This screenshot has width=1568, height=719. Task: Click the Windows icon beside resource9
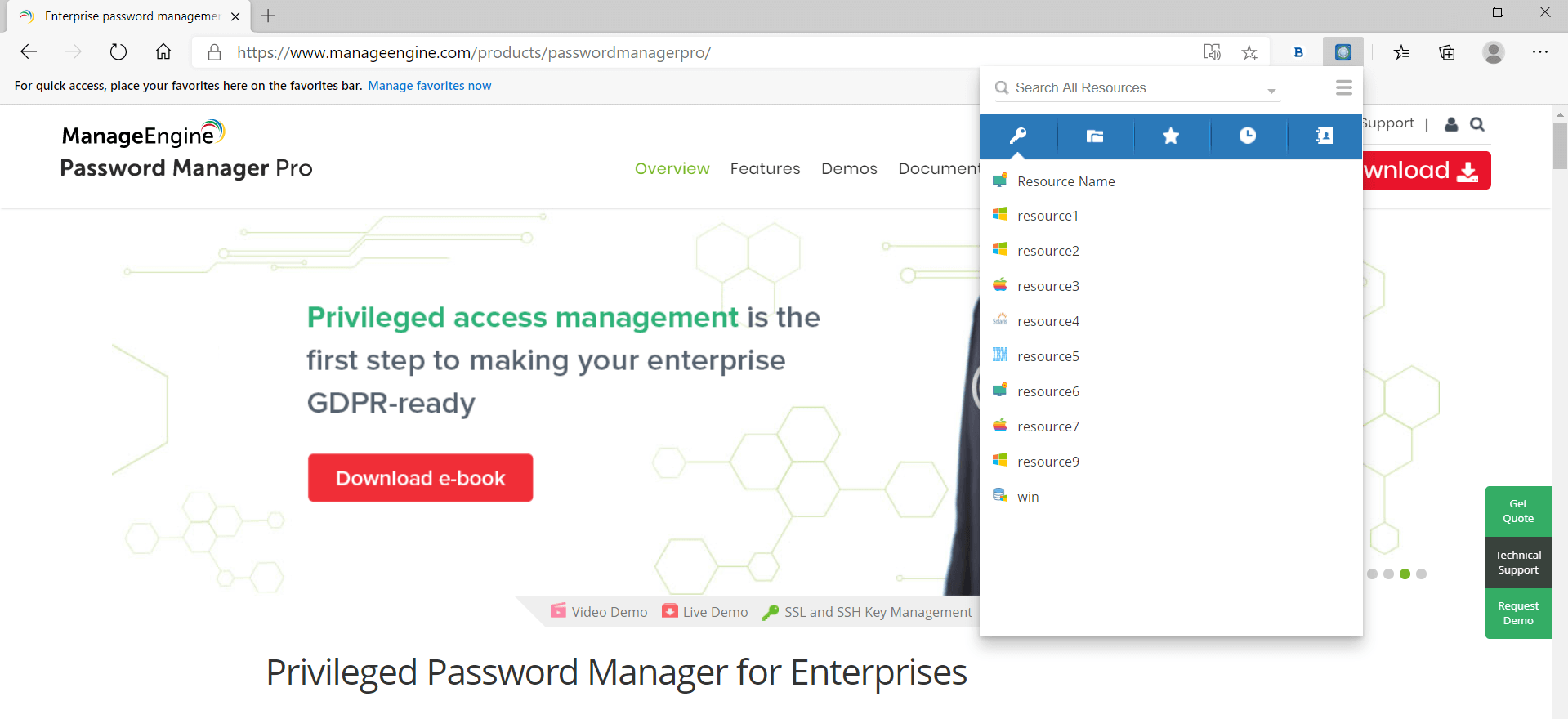[x=1000, y=460]
